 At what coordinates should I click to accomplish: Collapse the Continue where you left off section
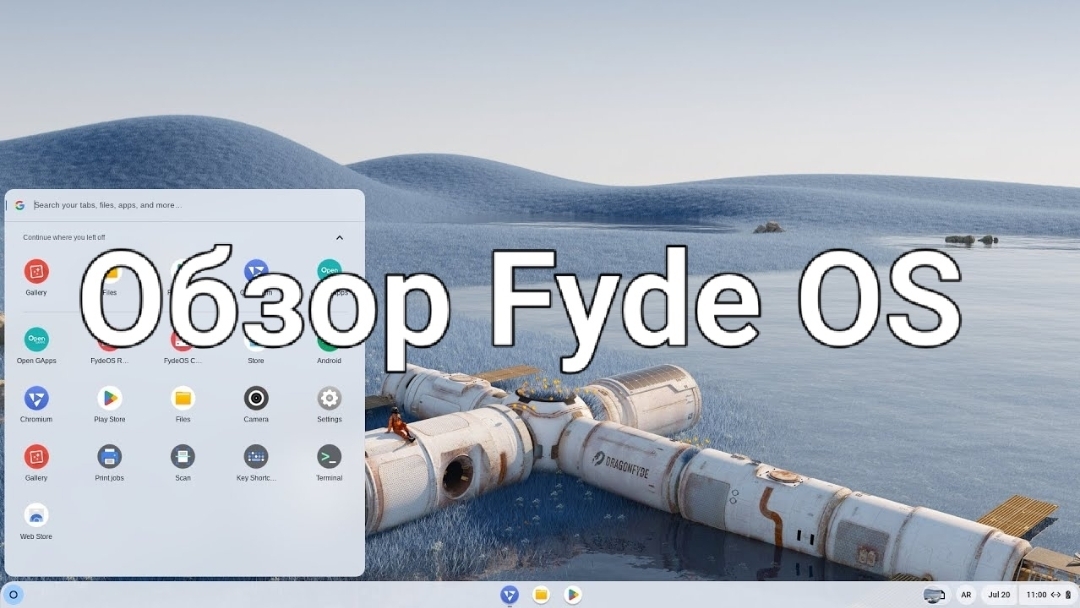(340, 238)
